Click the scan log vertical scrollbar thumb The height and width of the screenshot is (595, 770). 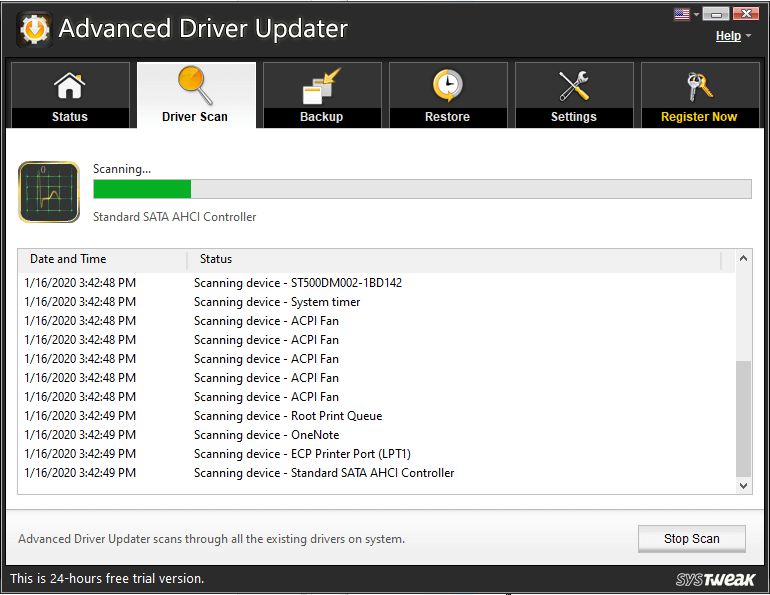coord(743,419)
